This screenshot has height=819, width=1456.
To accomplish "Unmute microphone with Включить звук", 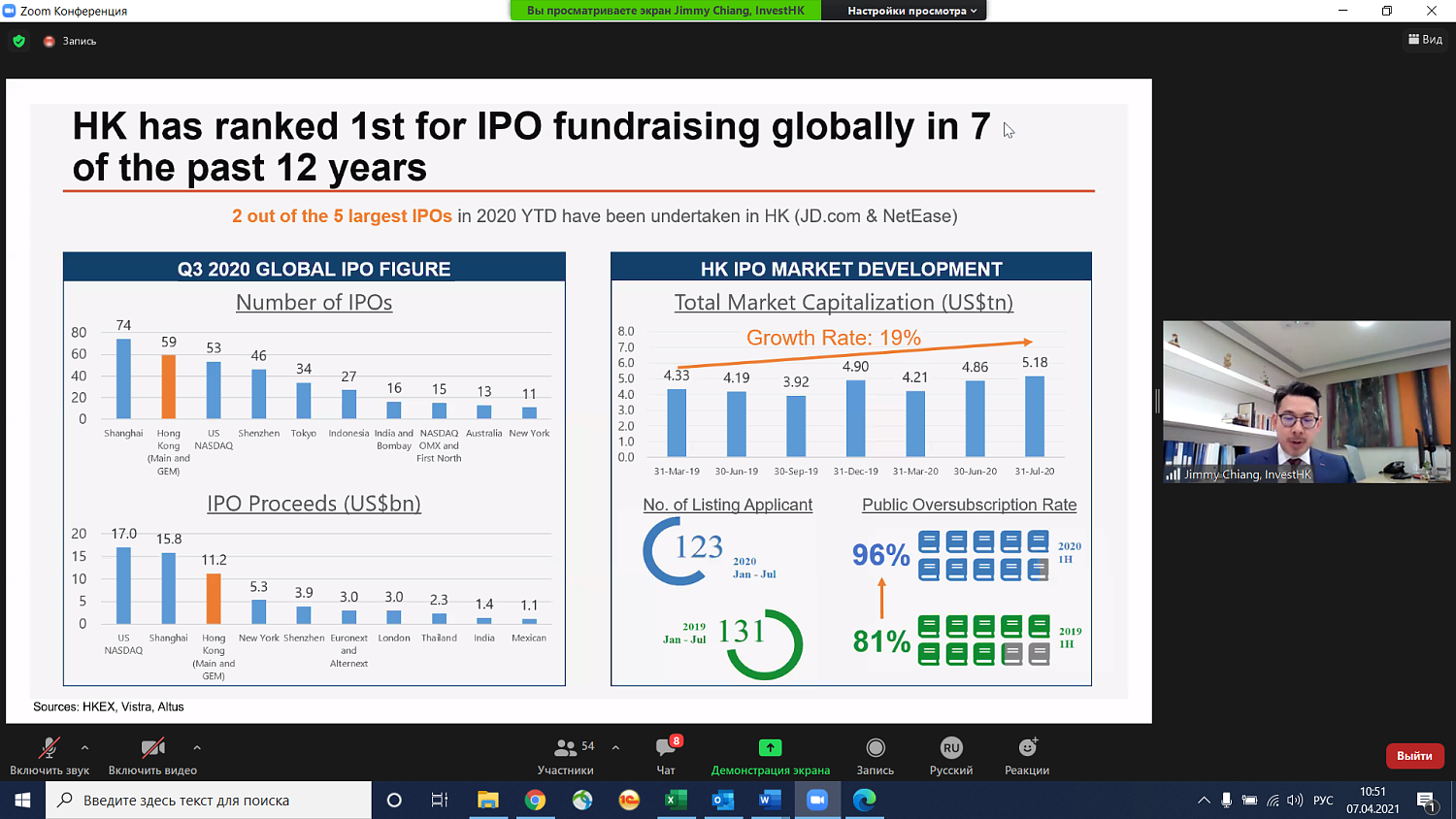I will tap(50, 756).
